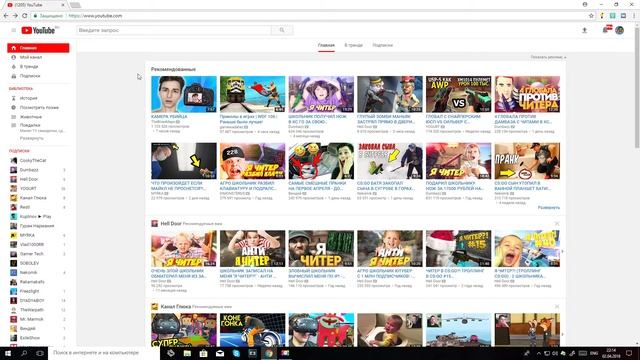Expand the library list with Развернуть
The image size is (640, 360).
pyautogui.click(x=31, y=138)
